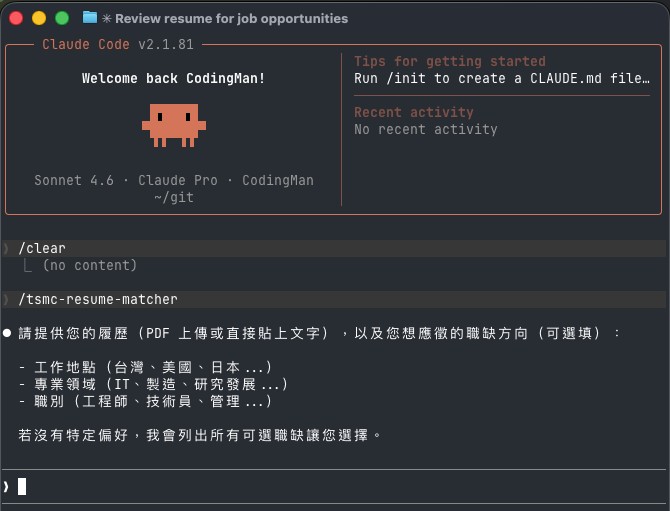Click the white bullet before '請提供您的履歷'
Viewport: 670px width, 511px height.
tap(7, 333)
